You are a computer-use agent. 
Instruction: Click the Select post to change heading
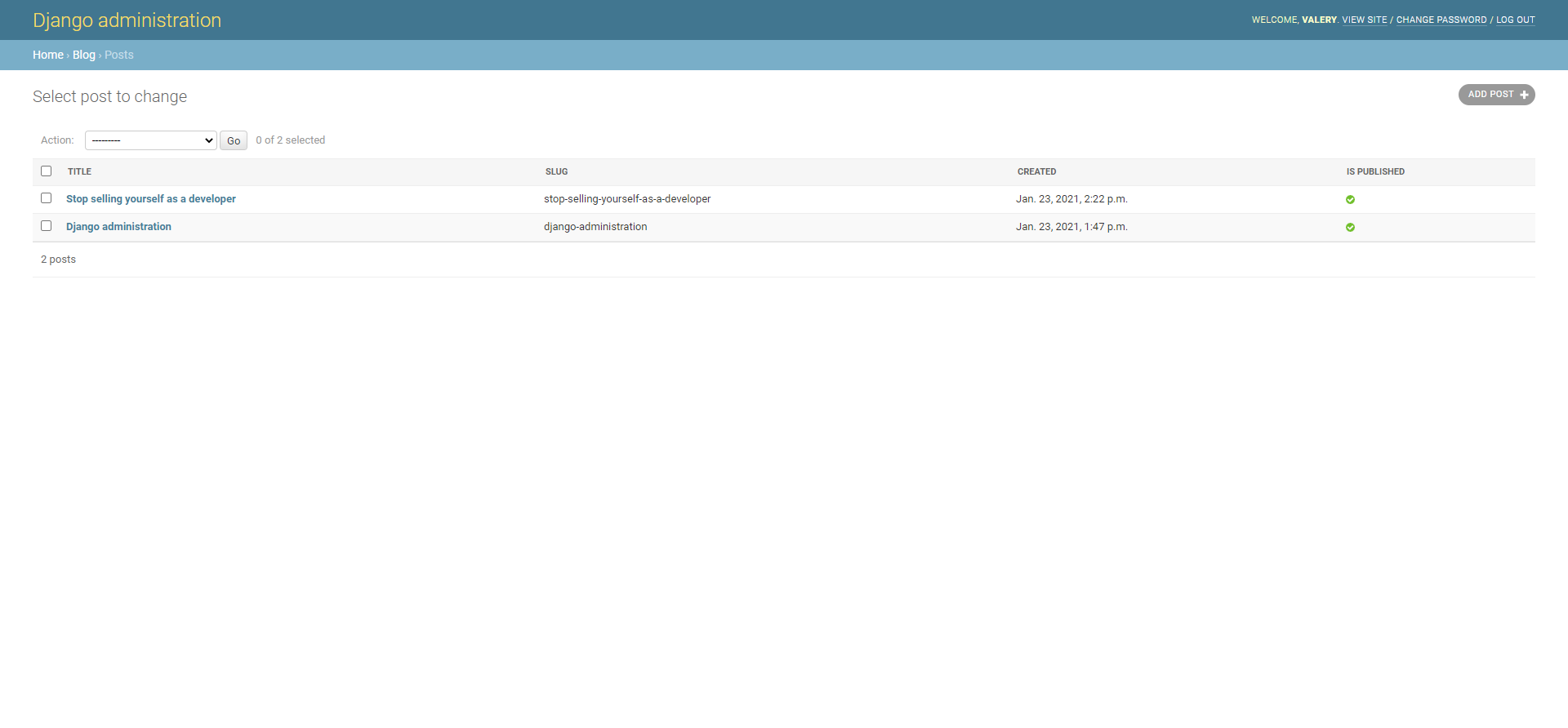109,96
